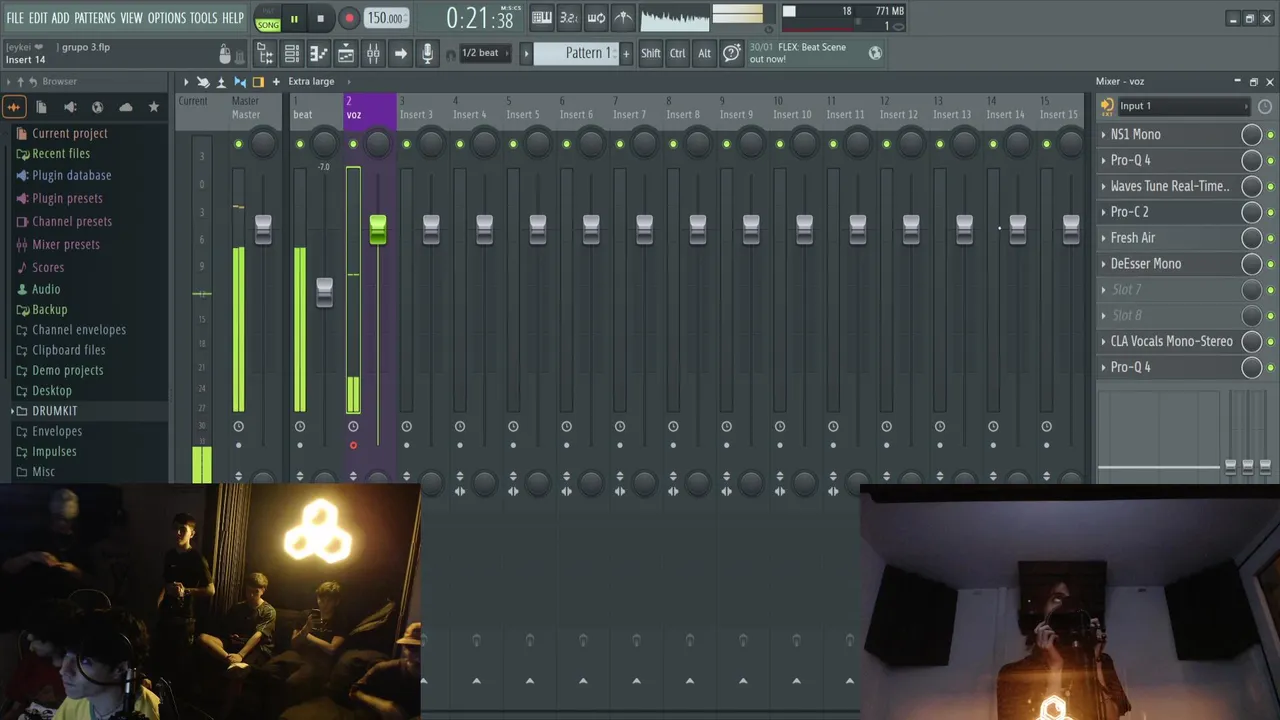Disable the Waves Tune Real-Time effect slot
The image size is (1280, 720).
tap(1271, 187)
